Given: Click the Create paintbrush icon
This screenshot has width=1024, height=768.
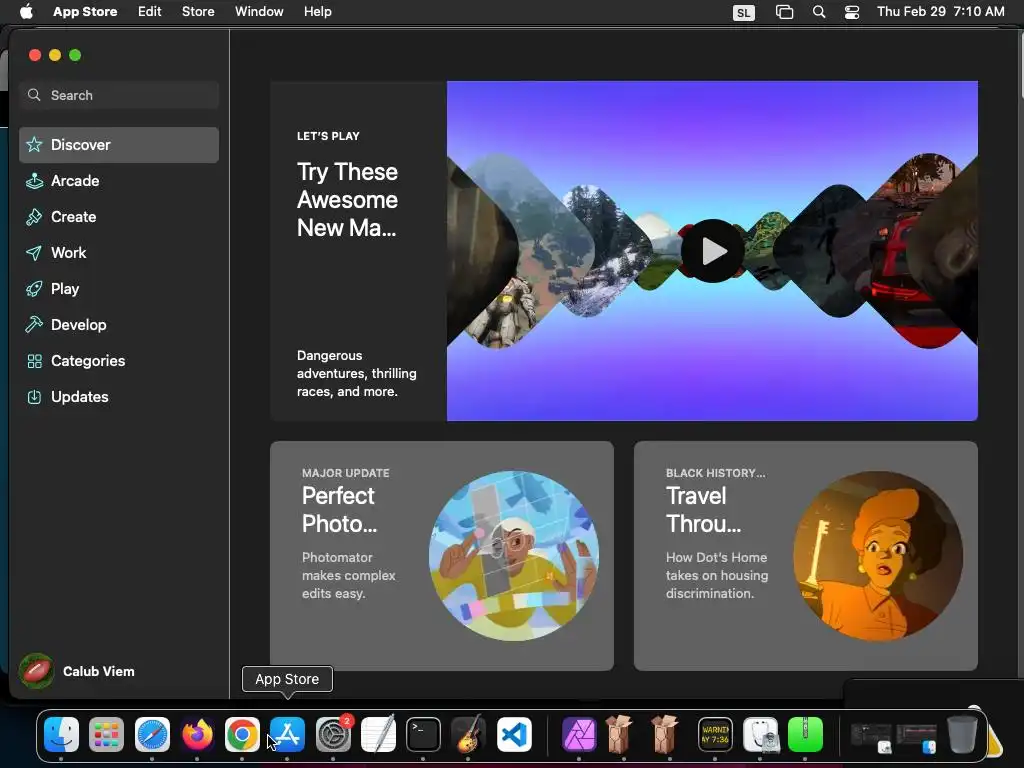Looking at the screenshot, I should coord(34,217).
